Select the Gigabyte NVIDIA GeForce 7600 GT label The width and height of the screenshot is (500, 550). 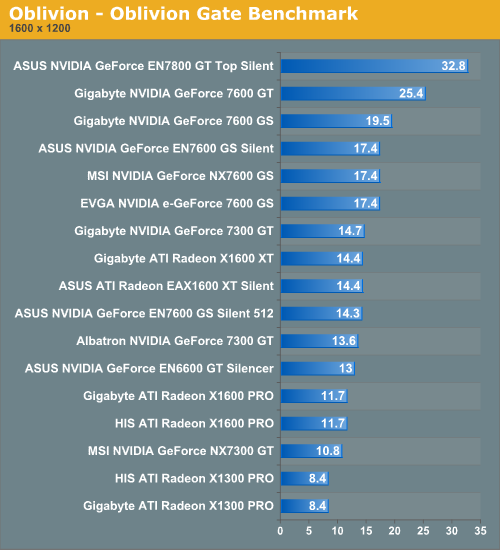click(174, 93)
